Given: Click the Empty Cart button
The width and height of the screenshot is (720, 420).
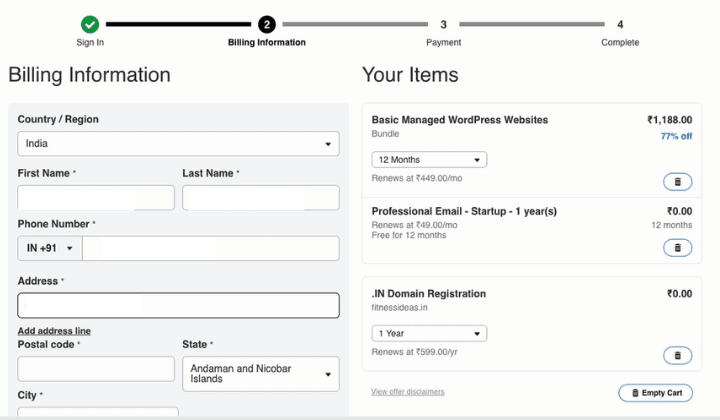Looking at the screenshot, I should (655, 393).
